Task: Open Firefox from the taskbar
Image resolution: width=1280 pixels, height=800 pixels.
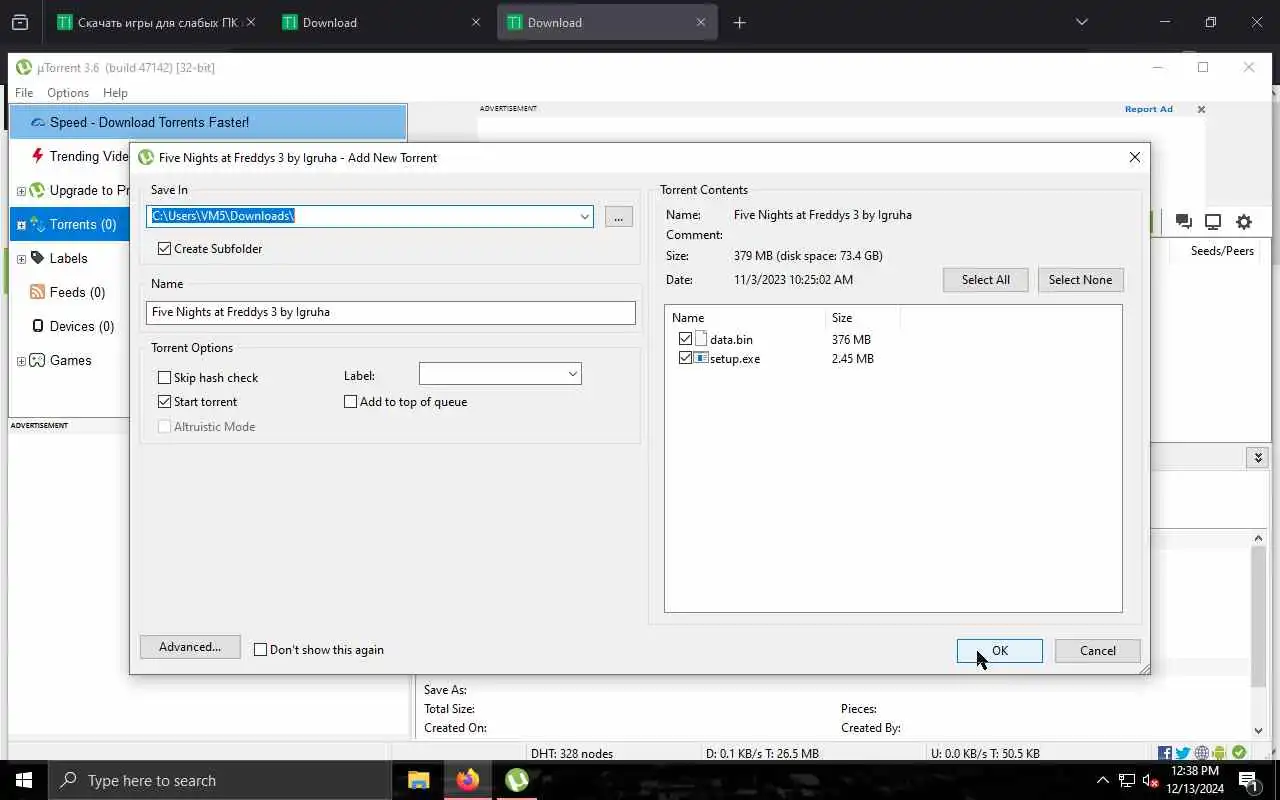Action: click(x=468, y=780)
